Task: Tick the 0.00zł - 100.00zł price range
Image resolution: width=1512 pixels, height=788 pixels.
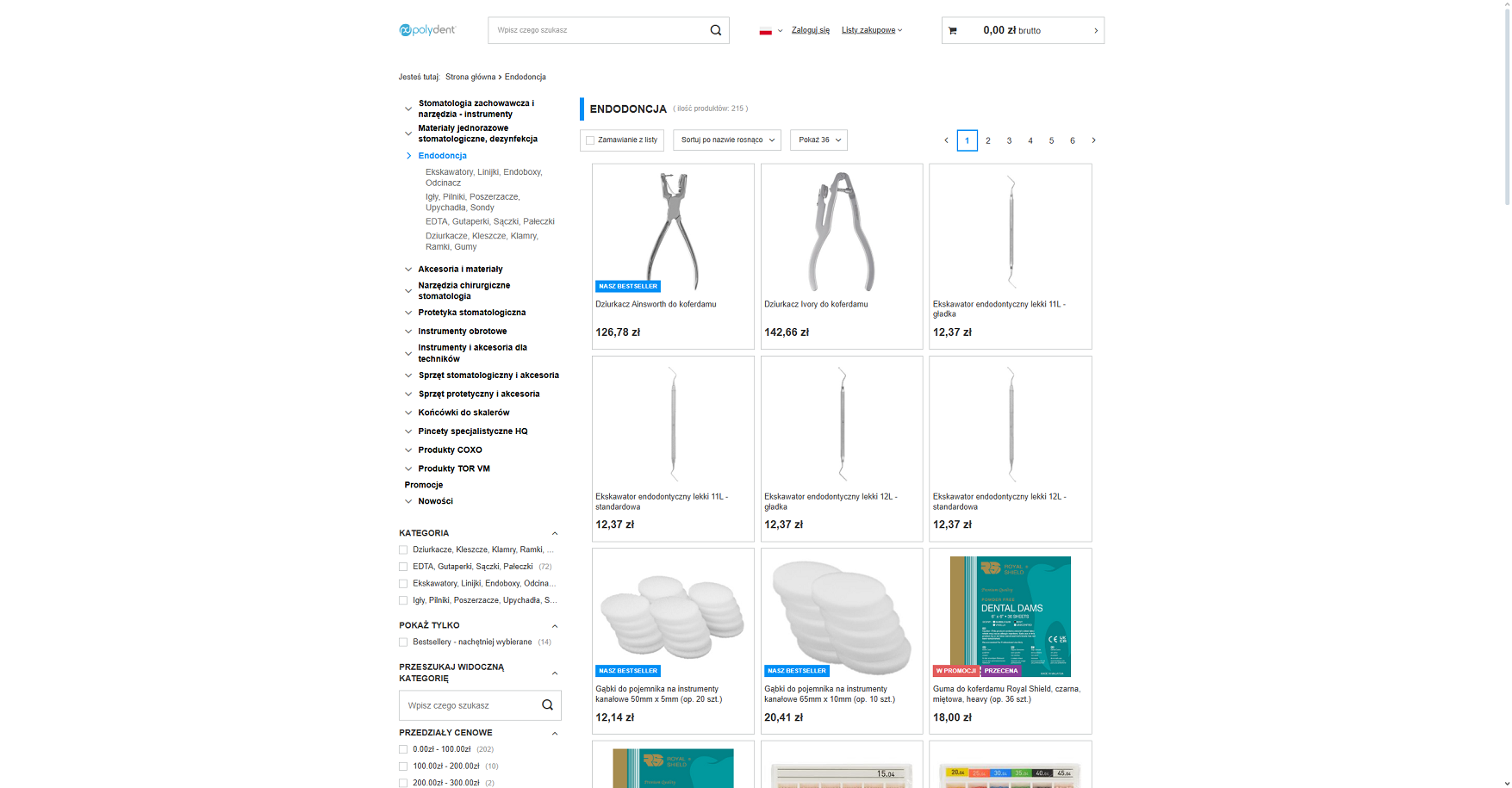Action: tap(403, 749)
